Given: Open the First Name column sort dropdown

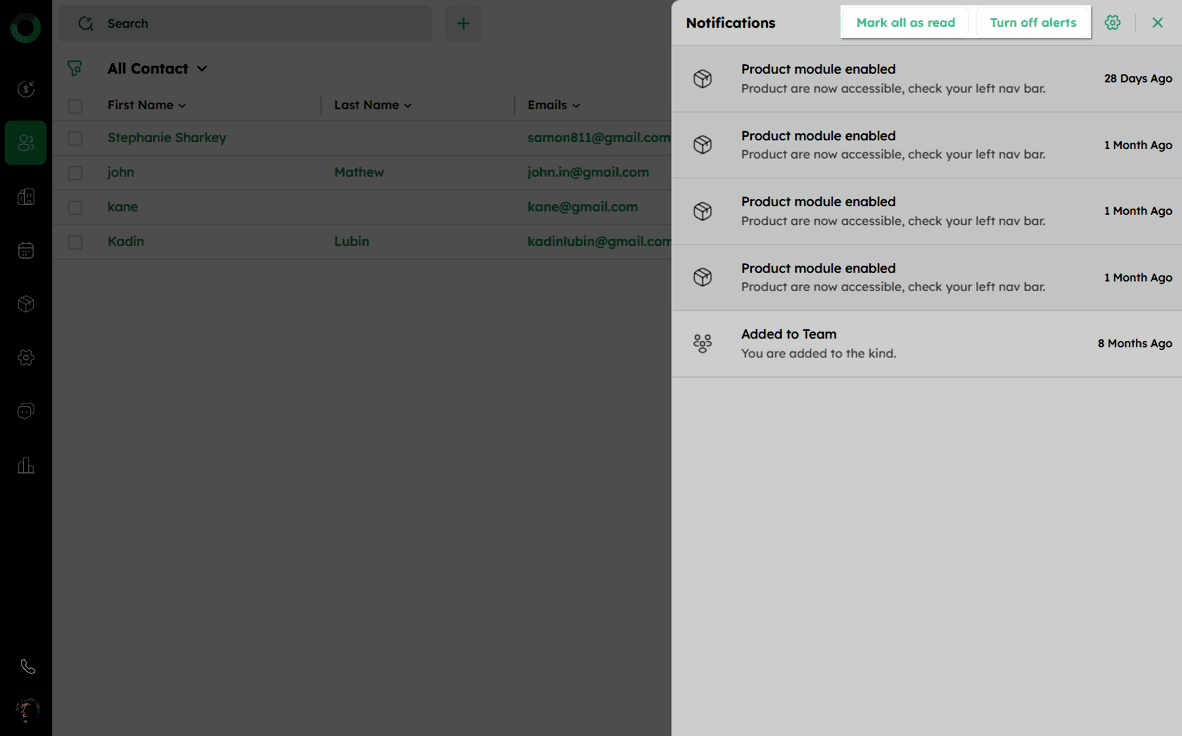Looking at the screenshot, I should point(182,106).
